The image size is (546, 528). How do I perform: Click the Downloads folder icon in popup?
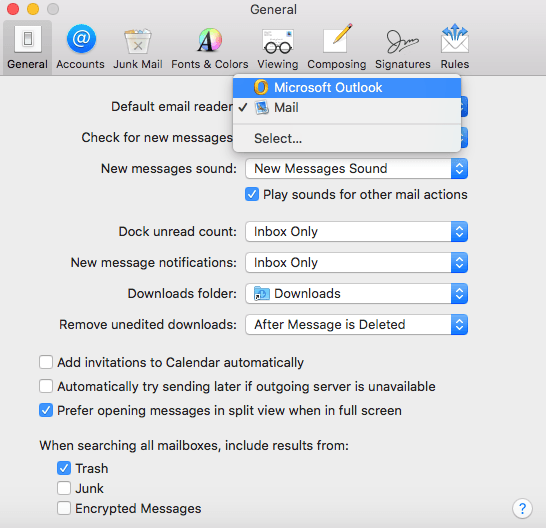point(262,294)
